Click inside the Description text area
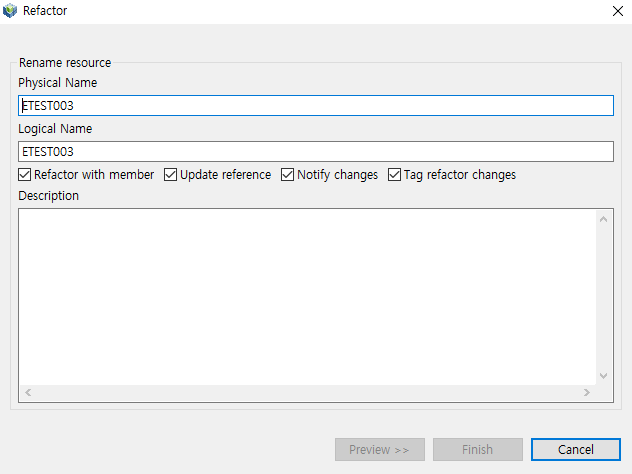The width and height of the screenshot is (632, 474). [x=305, y=295]
